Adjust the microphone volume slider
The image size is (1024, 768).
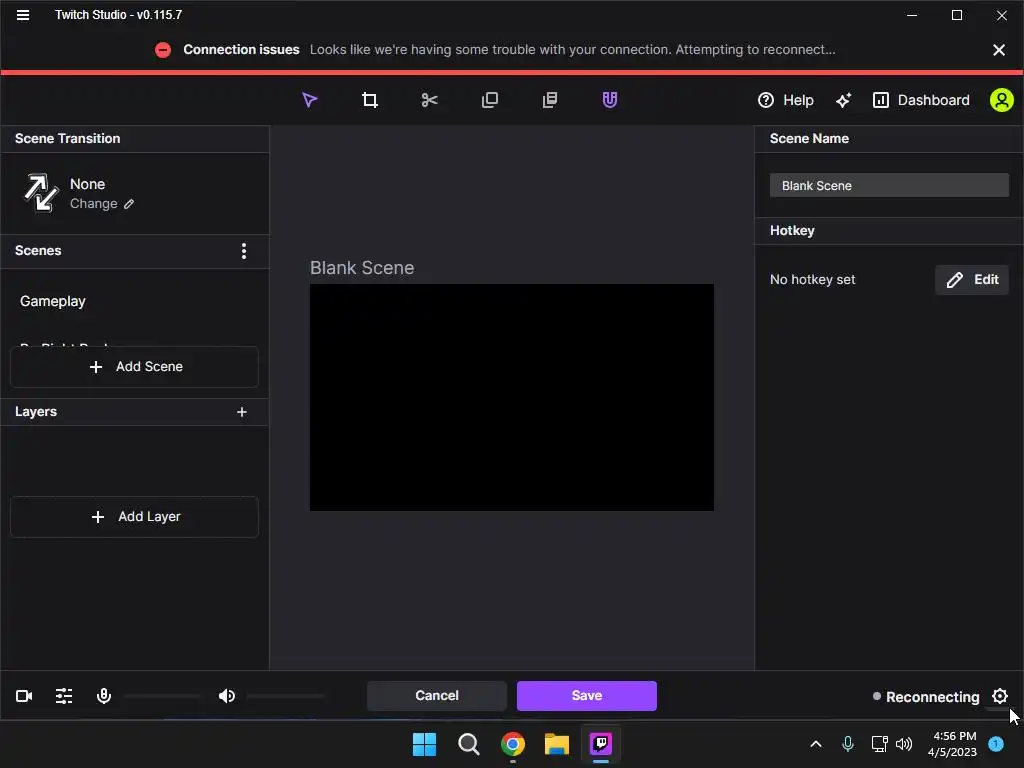pos(162,696)
